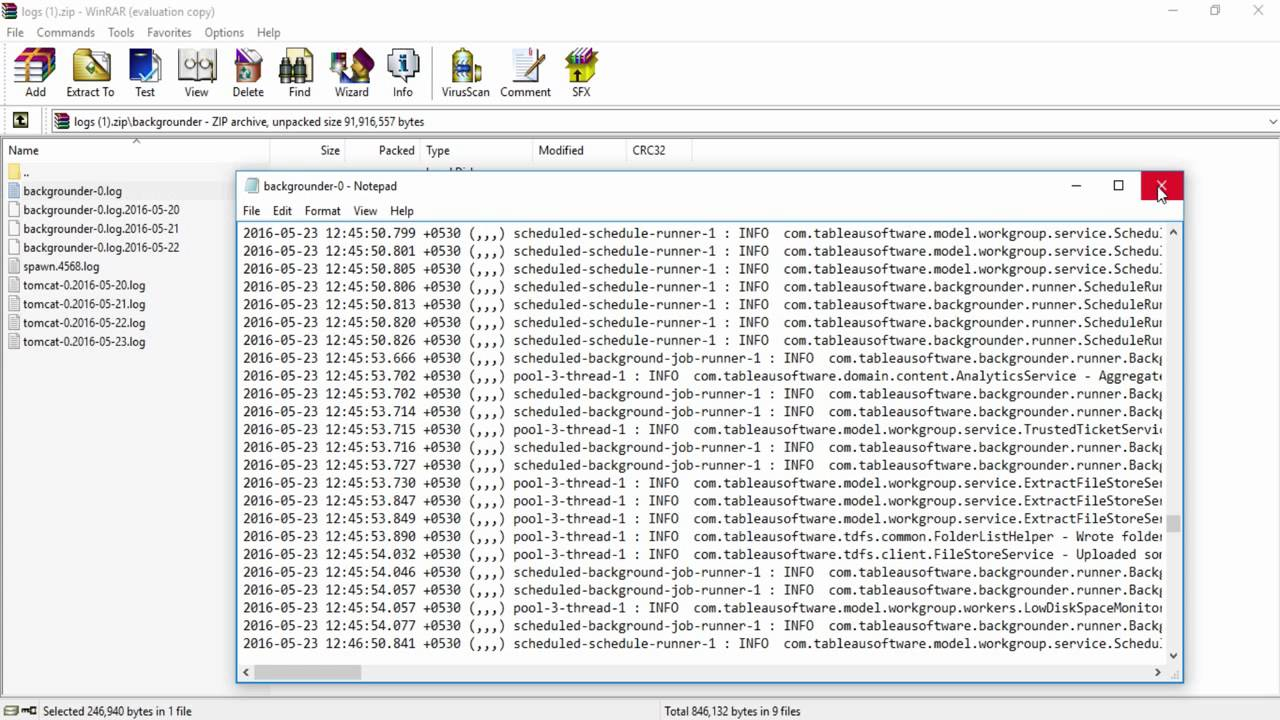The height and width of the screenshot is (720, 1280).
Task: Open the WinRAR Favorites menu
Action: tap(169, 32)
